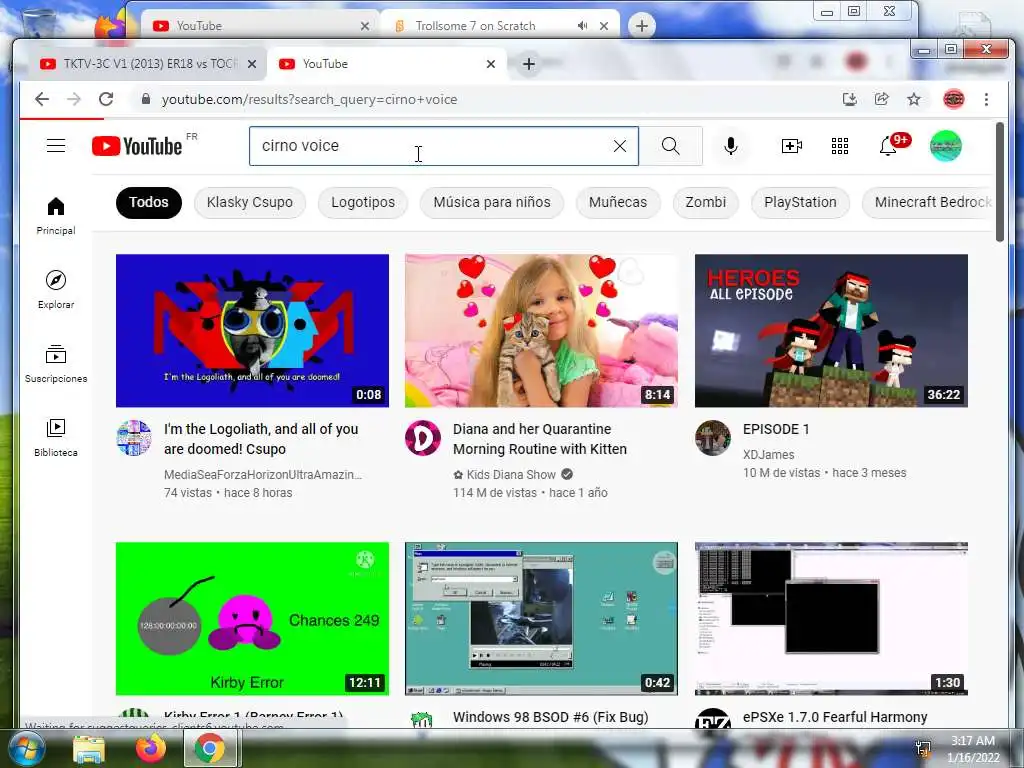The image size is (1024, 768).
Task: Select YouTube tab in background Firefox window
Action: tap(259, 25)
